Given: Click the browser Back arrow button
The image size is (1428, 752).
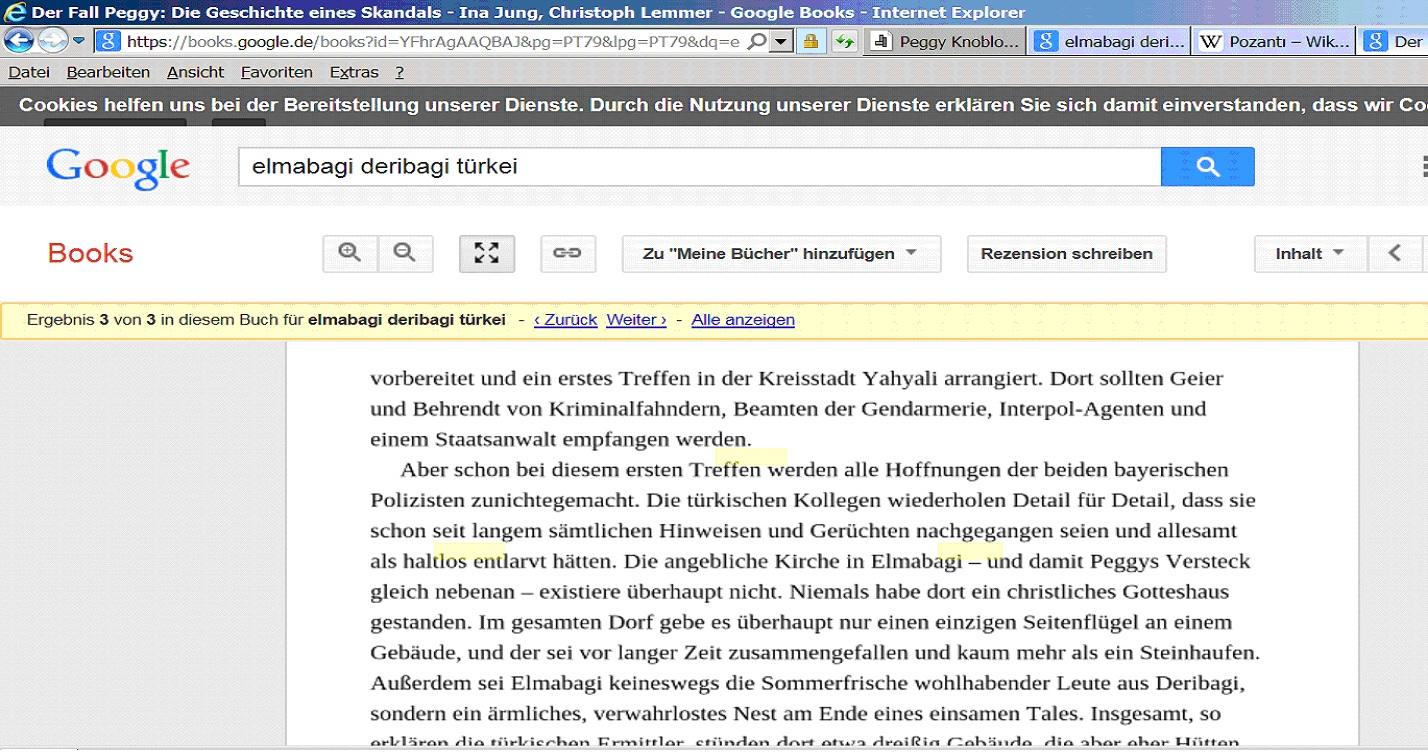Looking at the screenshot, I should 19,41.
